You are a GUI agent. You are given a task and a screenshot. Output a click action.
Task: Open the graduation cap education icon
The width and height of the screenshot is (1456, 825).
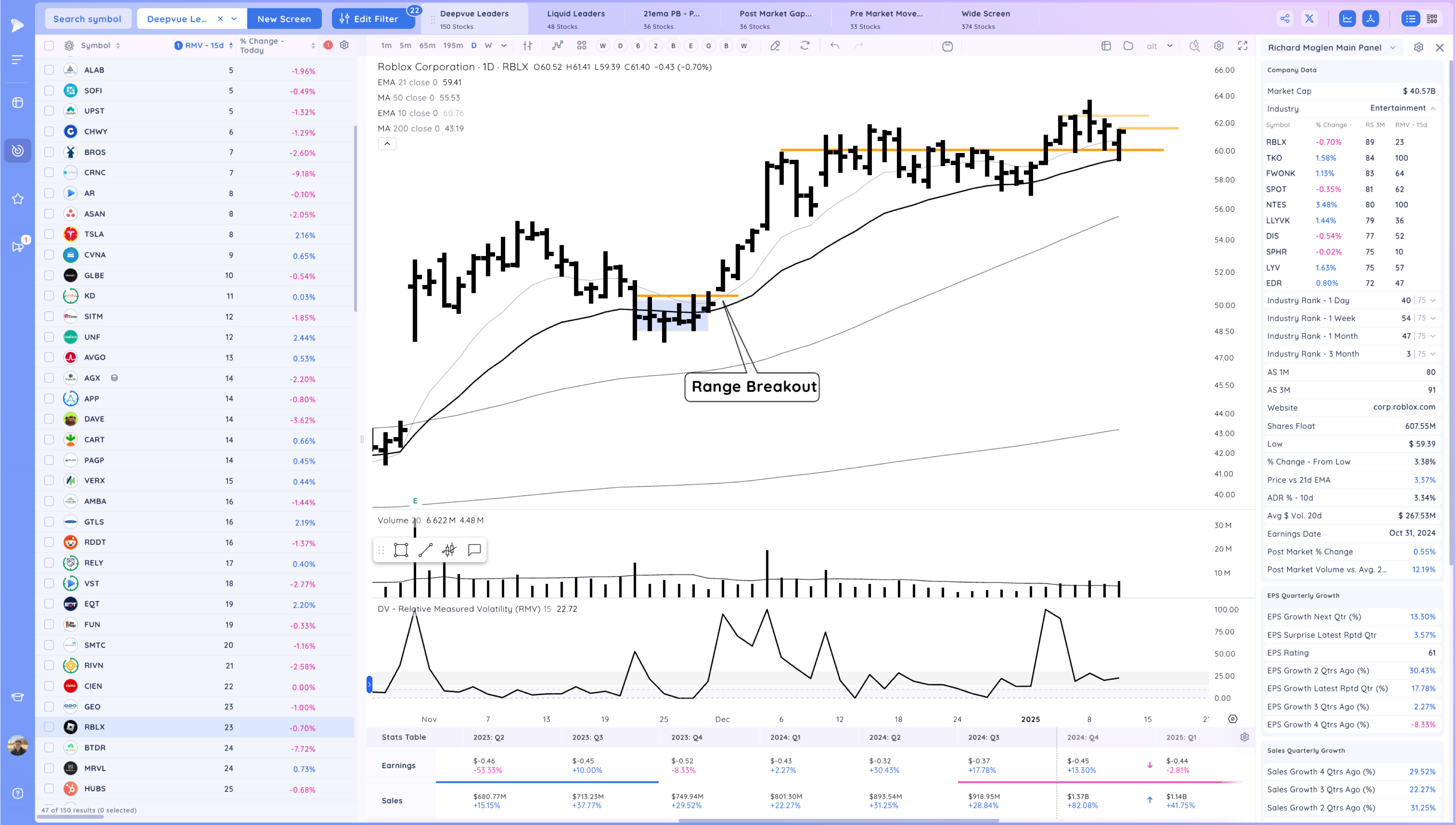17,697
